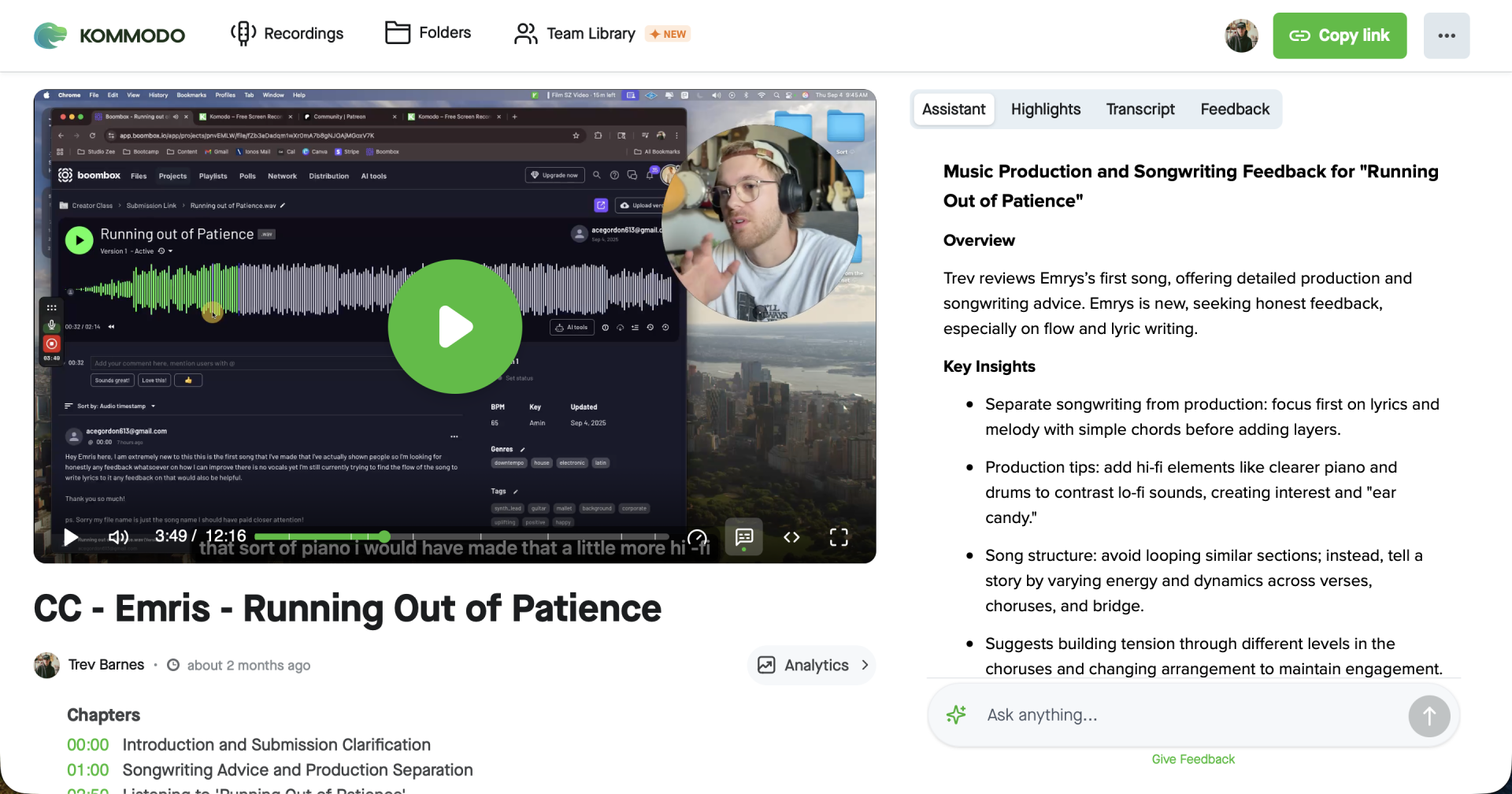This screenshot has width=1512, height=794.
Task: Toggle closed captions in the video player
Action: point(744,537)
